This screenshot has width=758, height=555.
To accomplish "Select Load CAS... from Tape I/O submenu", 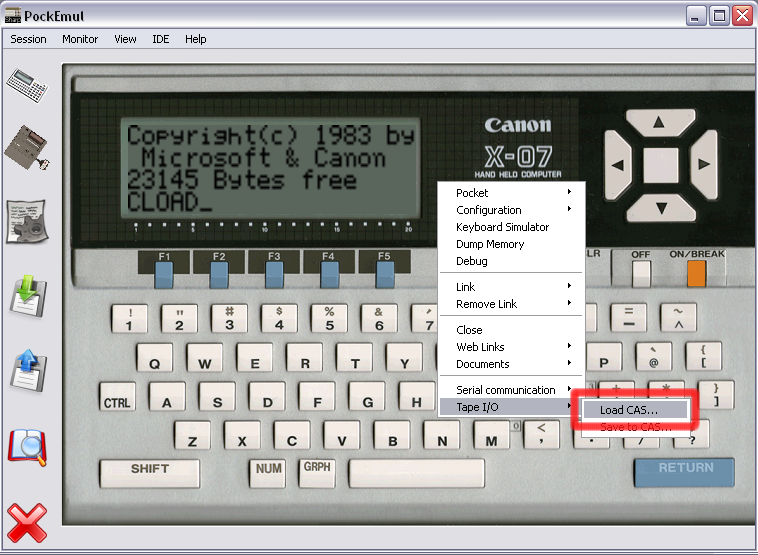I will 635,410.
